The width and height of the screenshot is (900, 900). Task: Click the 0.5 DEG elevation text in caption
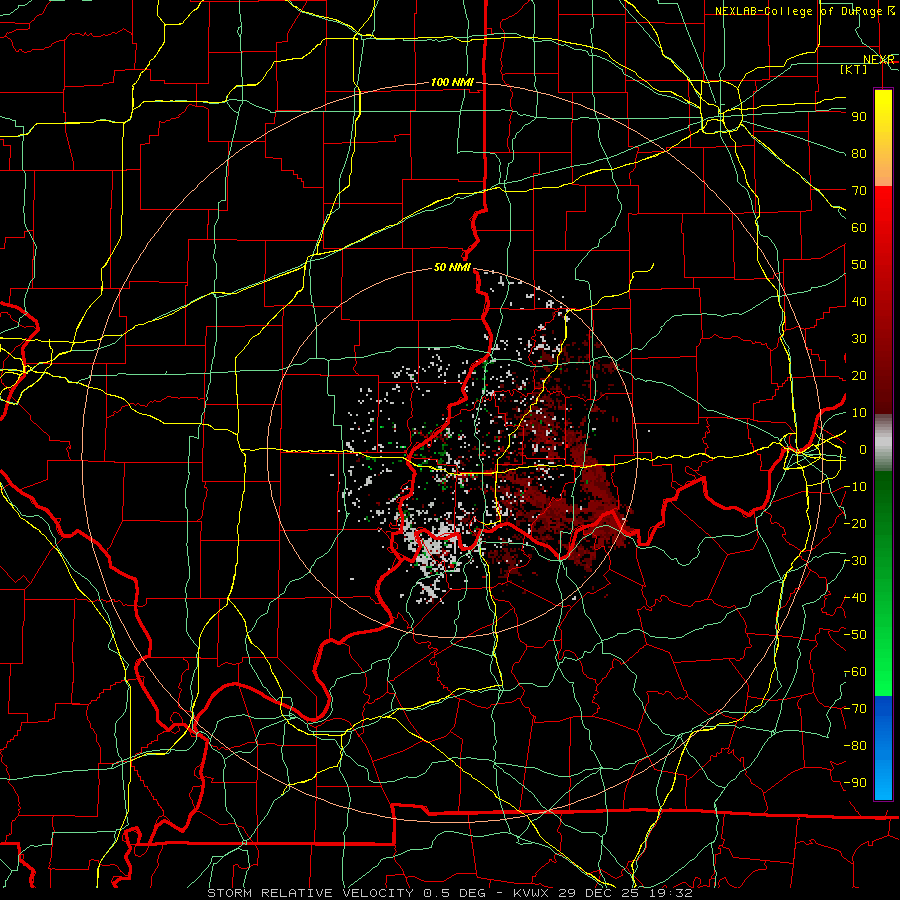pos(454,893)
